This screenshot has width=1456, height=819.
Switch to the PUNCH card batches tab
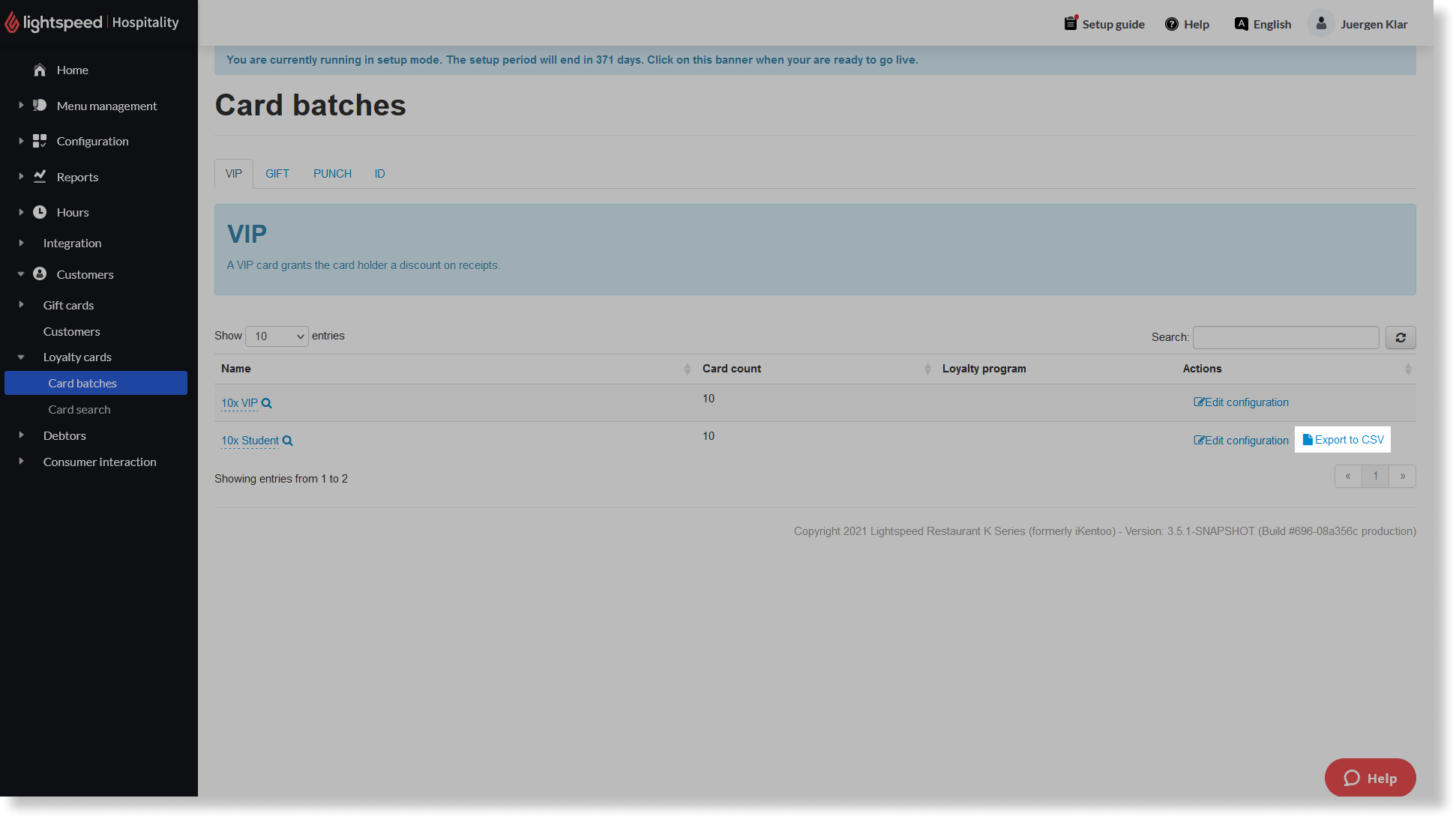pos(332,173)
